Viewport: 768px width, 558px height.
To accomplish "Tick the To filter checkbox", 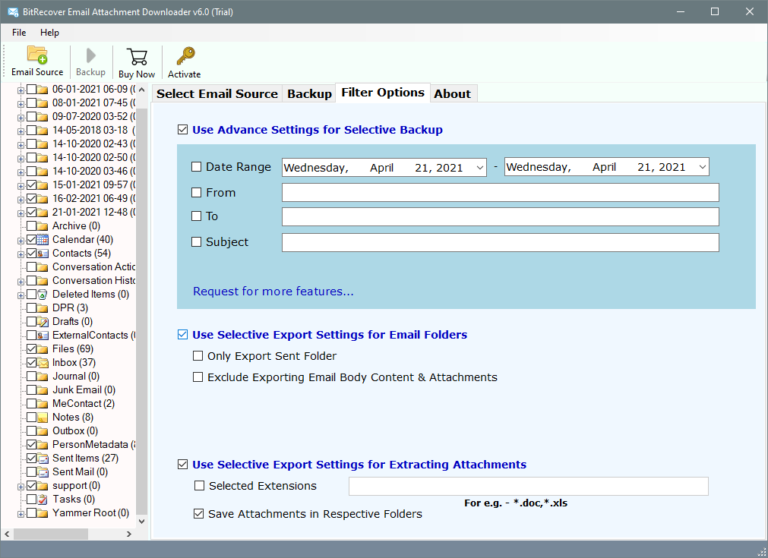I will pyautogui.click(x=196, y=216).
